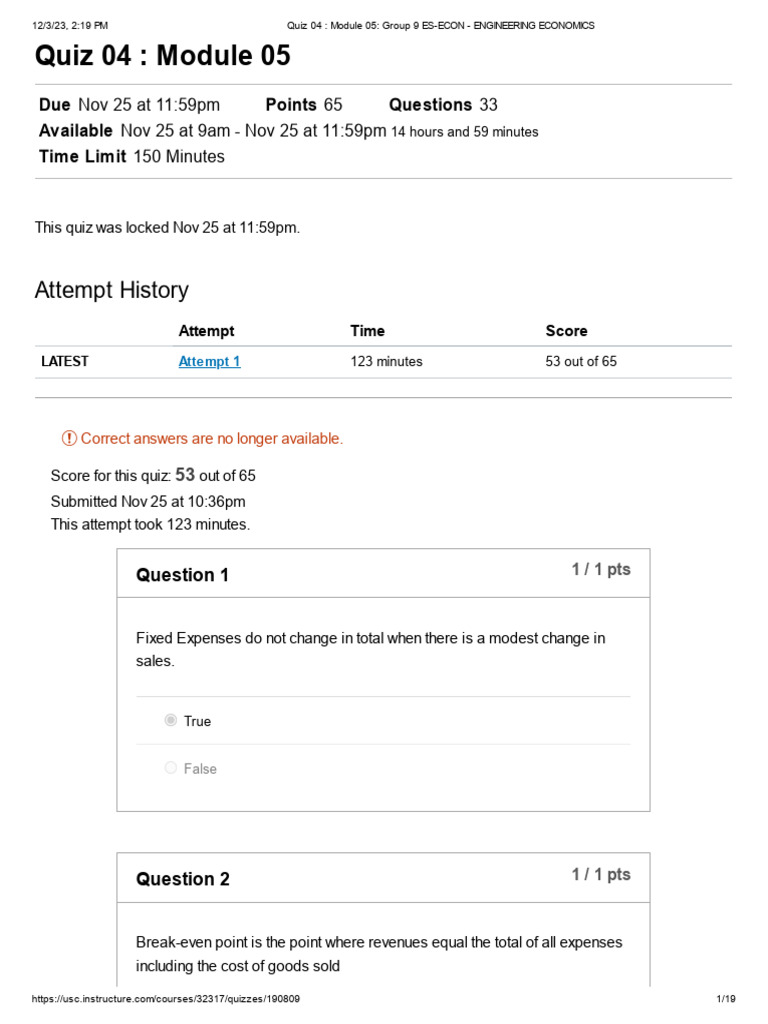Click the Time column header
The height and width of the screenshot is (1024, 768).
coord(367,331)
